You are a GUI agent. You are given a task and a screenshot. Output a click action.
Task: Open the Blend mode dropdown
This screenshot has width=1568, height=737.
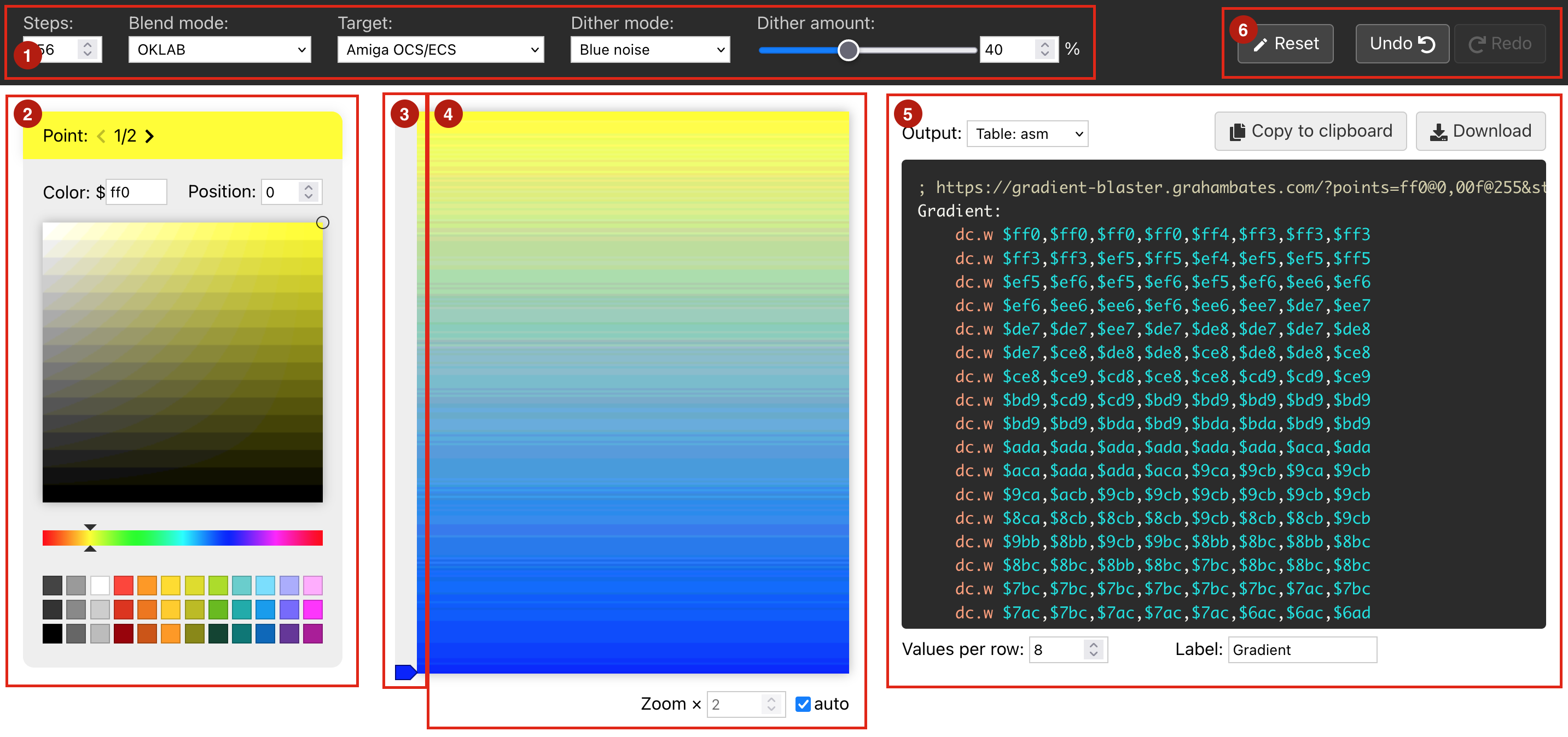220,43
